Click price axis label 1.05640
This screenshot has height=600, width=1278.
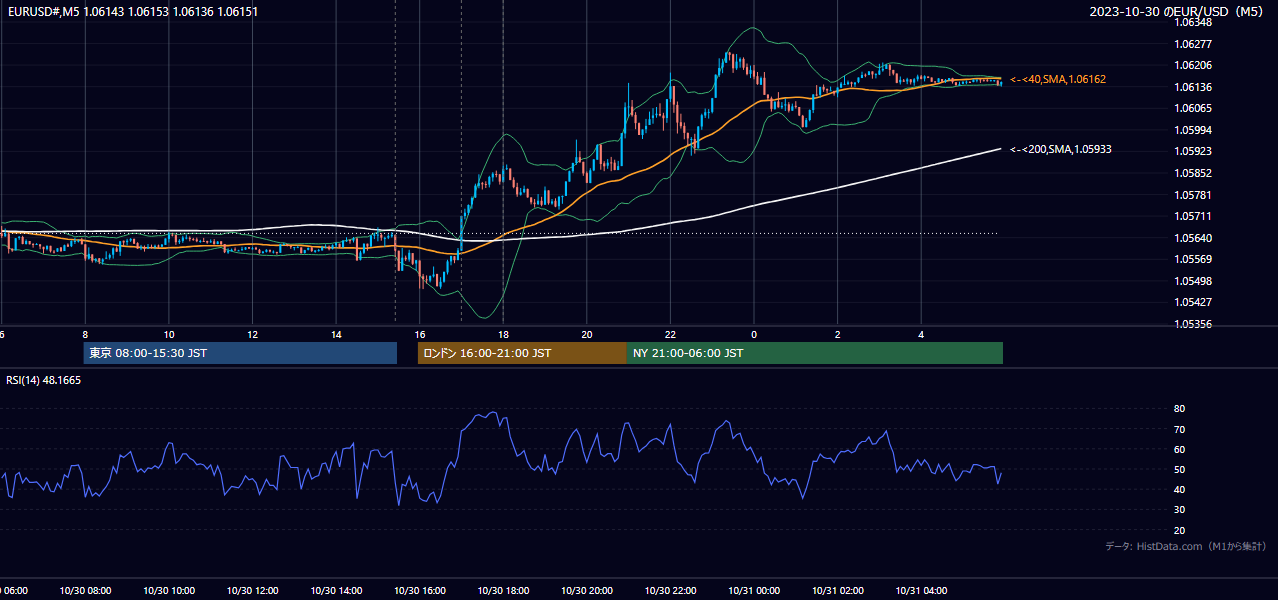(x=1192, y=238)
